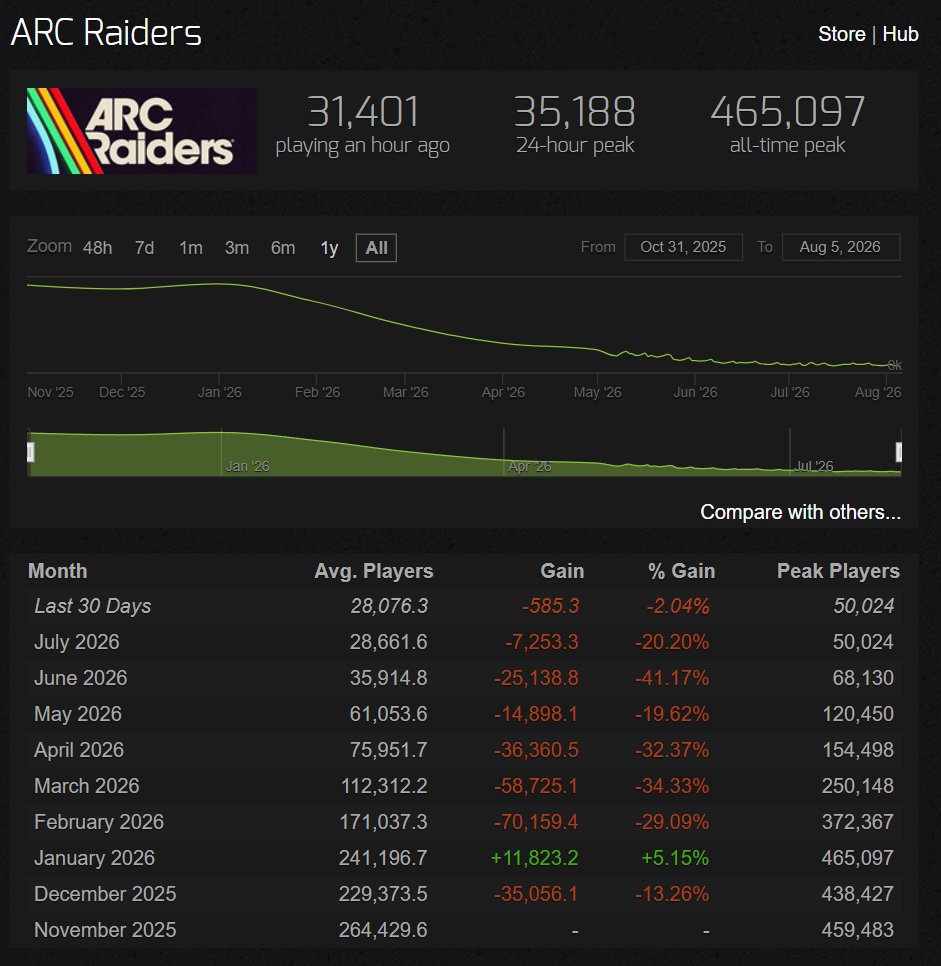
Task: Select the July 2026 row label
Action: pos(76,642)
